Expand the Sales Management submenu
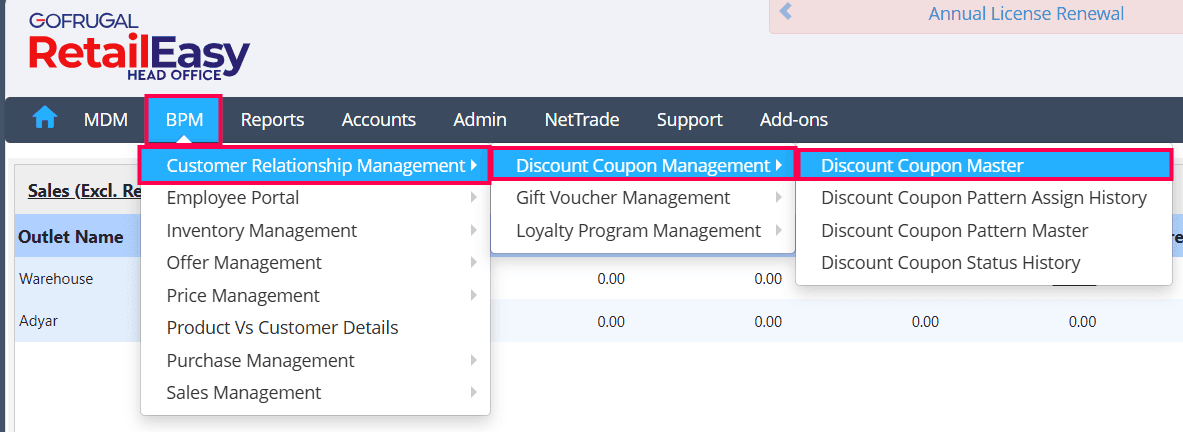The image size is (1183, 432). pos(315,392)
